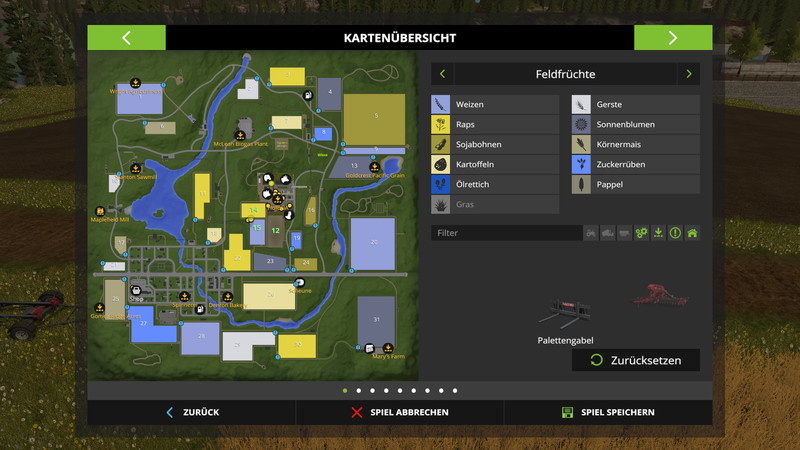Toggle the tractor vehicles filter icon
800x450 pixels.
591,233
